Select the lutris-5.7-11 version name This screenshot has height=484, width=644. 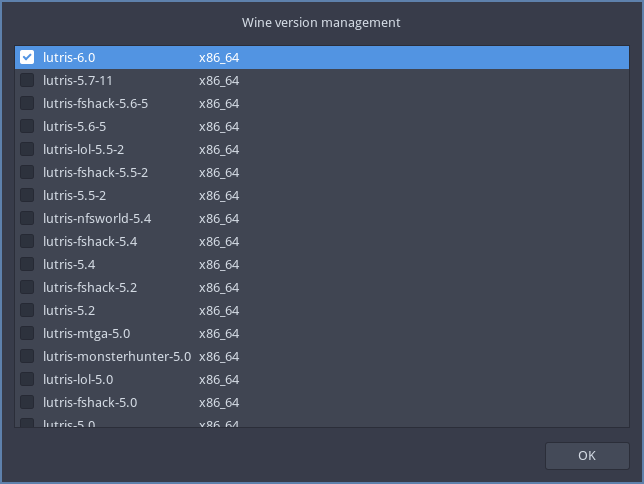[78, 81]
